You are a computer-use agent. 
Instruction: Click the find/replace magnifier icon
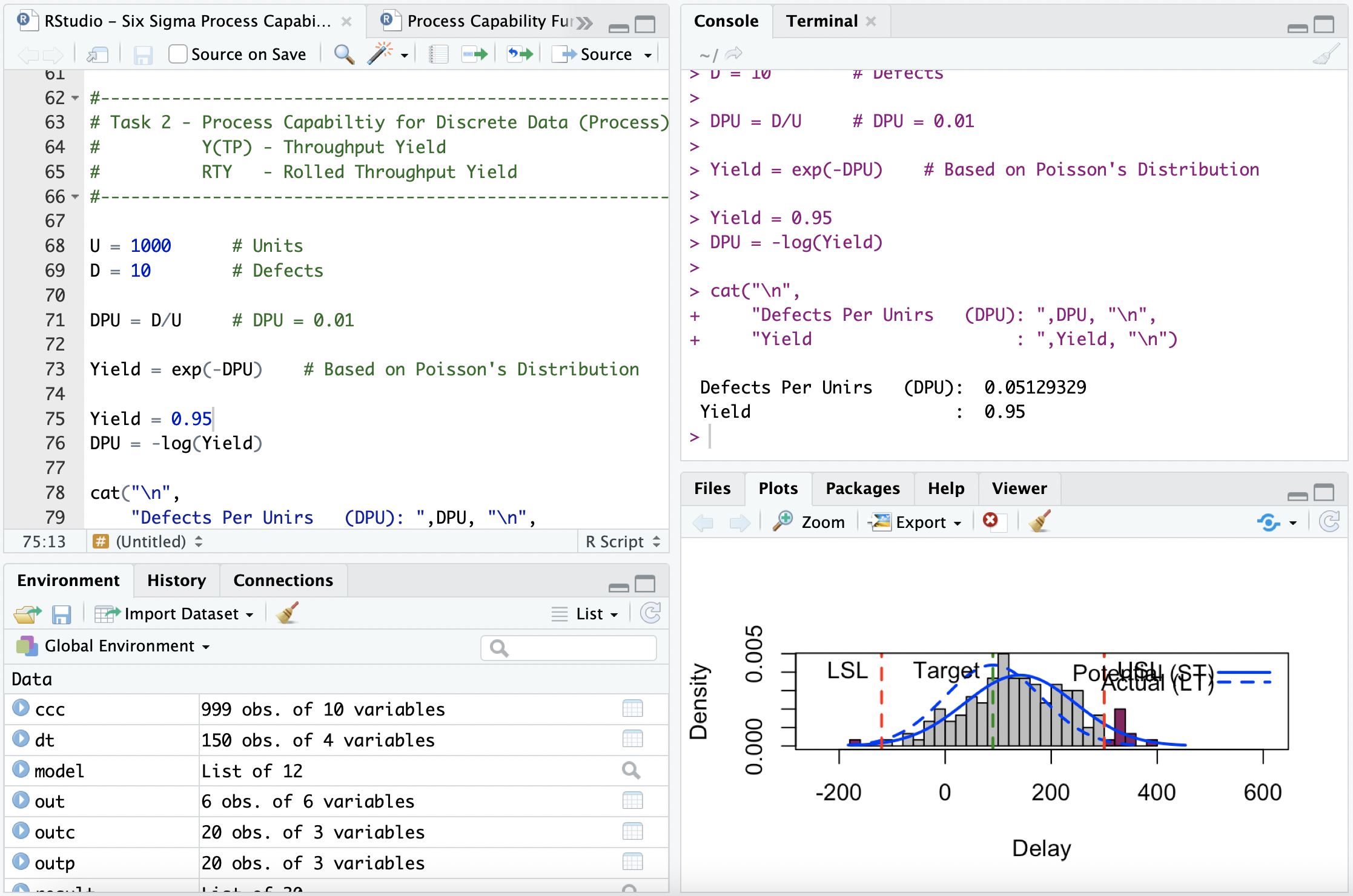344,54
